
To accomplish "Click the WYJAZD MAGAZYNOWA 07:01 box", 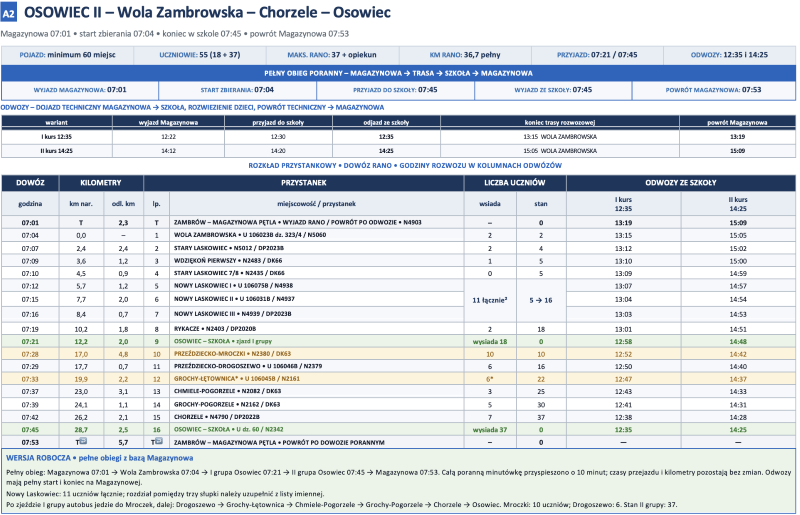I will pyautogui.click(x=80, y=90).
